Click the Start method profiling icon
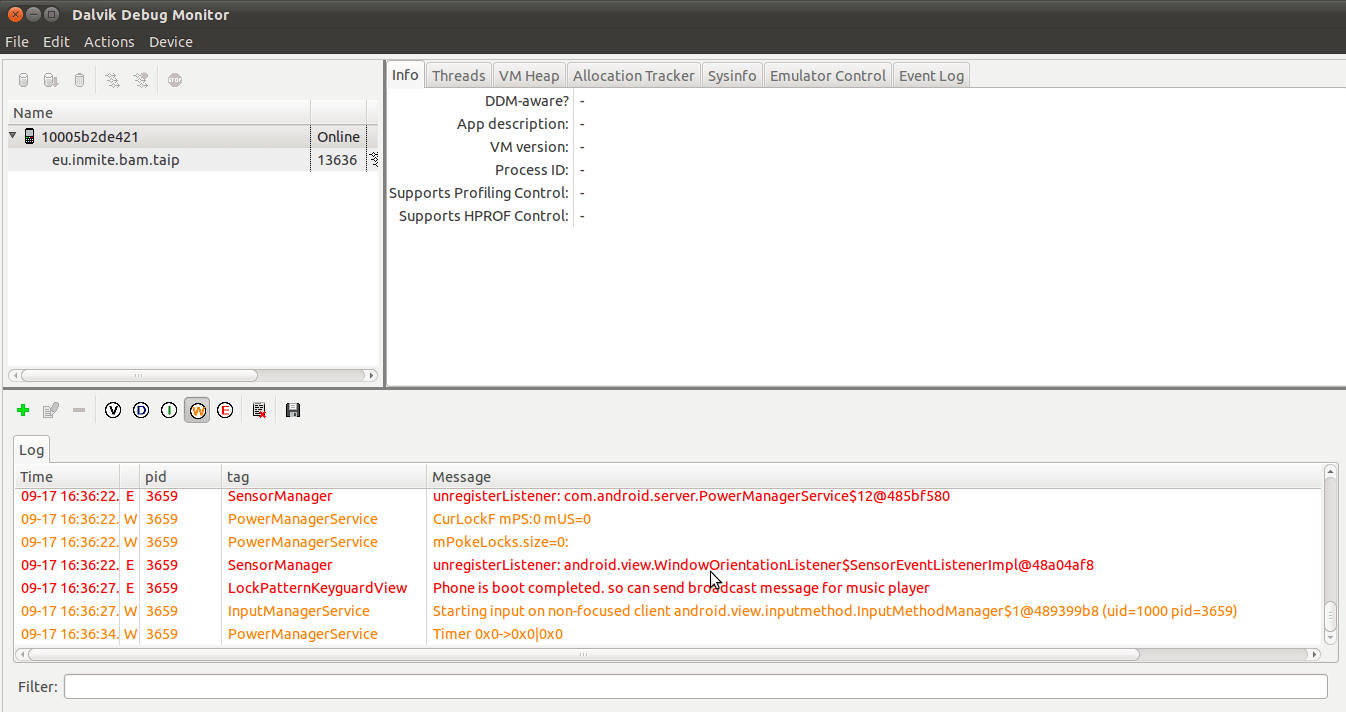The height and width of the screenshot is (712, 1346). (x=141, y=80)
